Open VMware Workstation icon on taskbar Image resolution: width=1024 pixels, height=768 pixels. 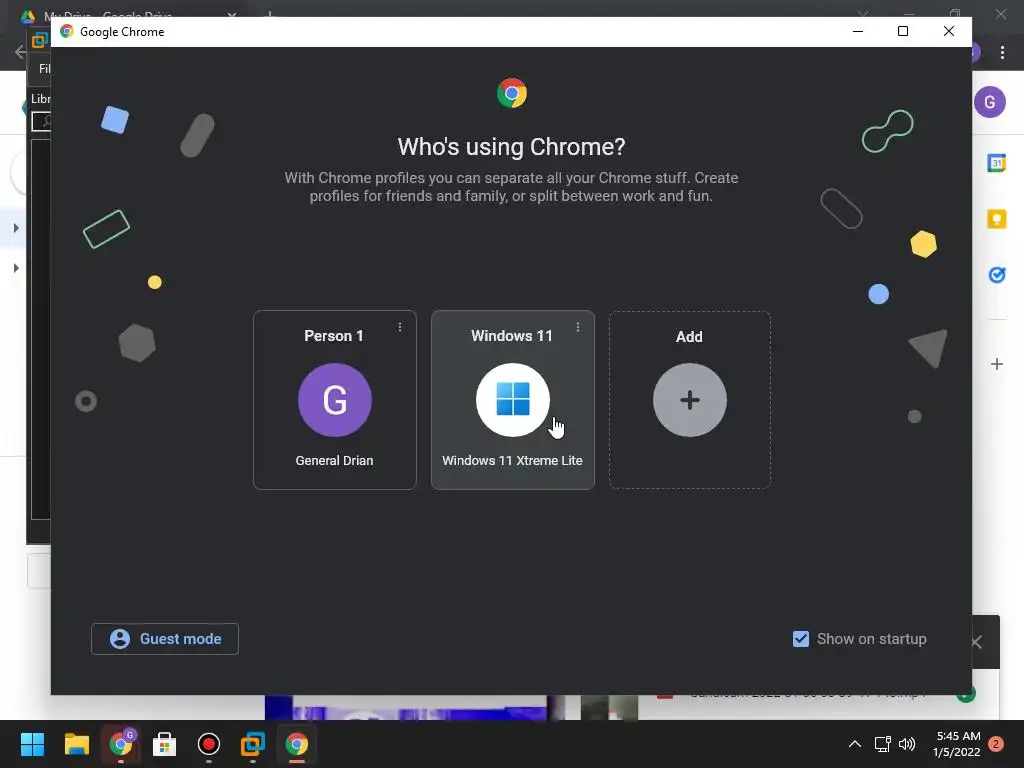point(253,744)
